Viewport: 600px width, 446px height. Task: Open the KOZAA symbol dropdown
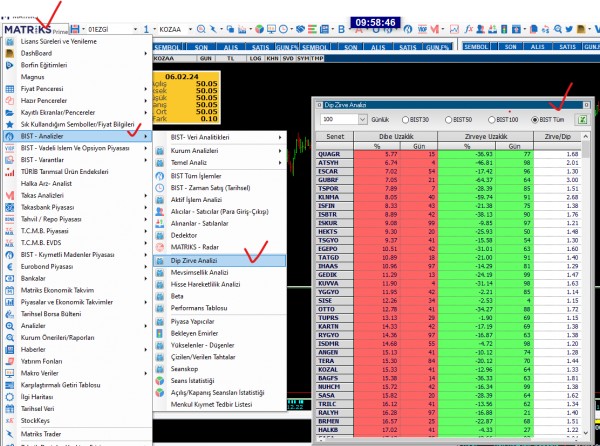[x=190, y=29]
